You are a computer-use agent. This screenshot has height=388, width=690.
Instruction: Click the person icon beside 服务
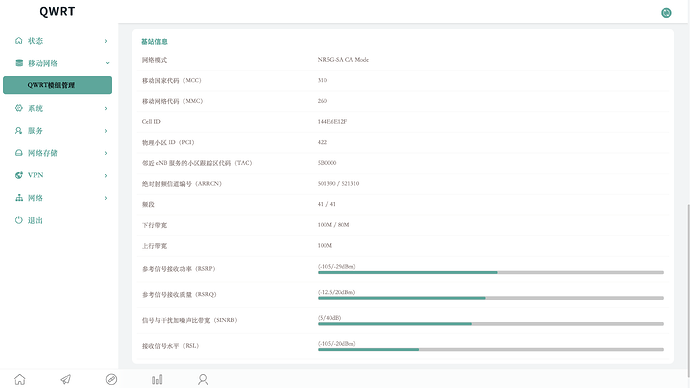pyautogui.click(x=18, y=131)
